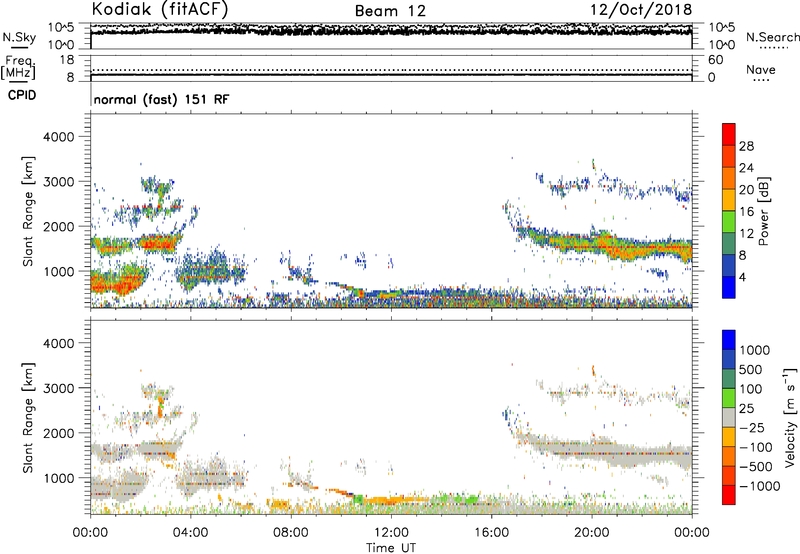Click the '04:00' time axis tick label
This screenshot has width=800, height=554.
click(x=190, y=533)
